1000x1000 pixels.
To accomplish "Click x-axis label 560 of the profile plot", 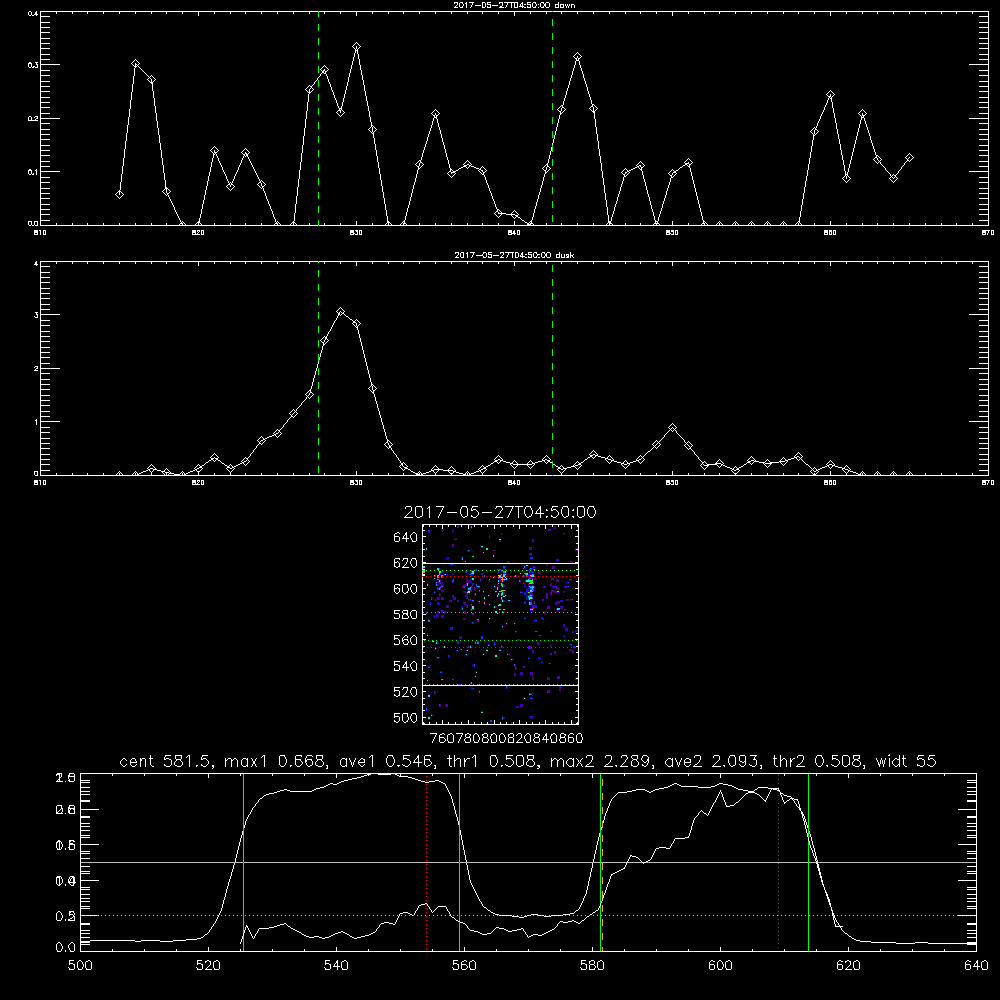I will tap(464, 966).
